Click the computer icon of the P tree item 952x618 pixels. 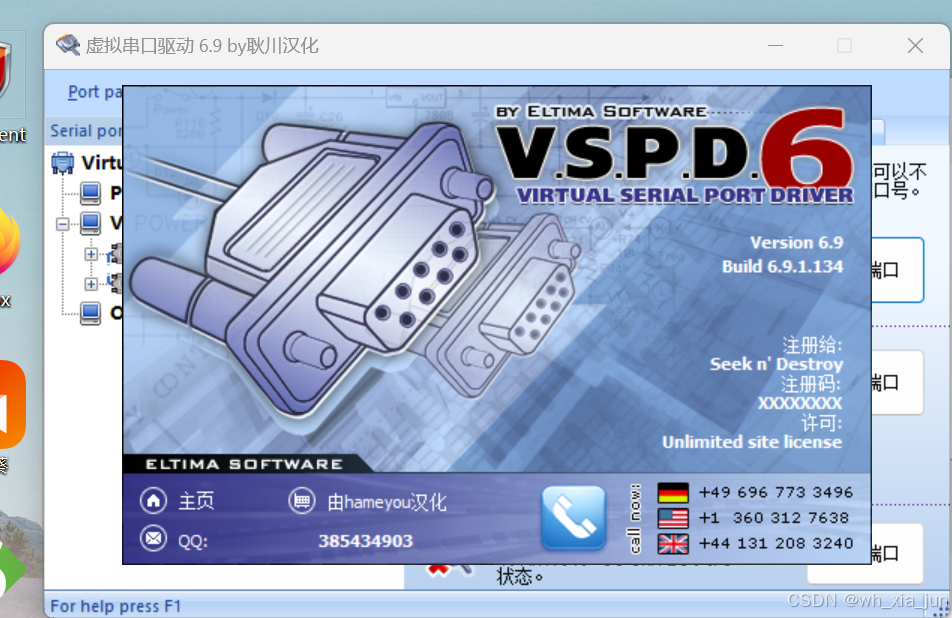(90, 193)
